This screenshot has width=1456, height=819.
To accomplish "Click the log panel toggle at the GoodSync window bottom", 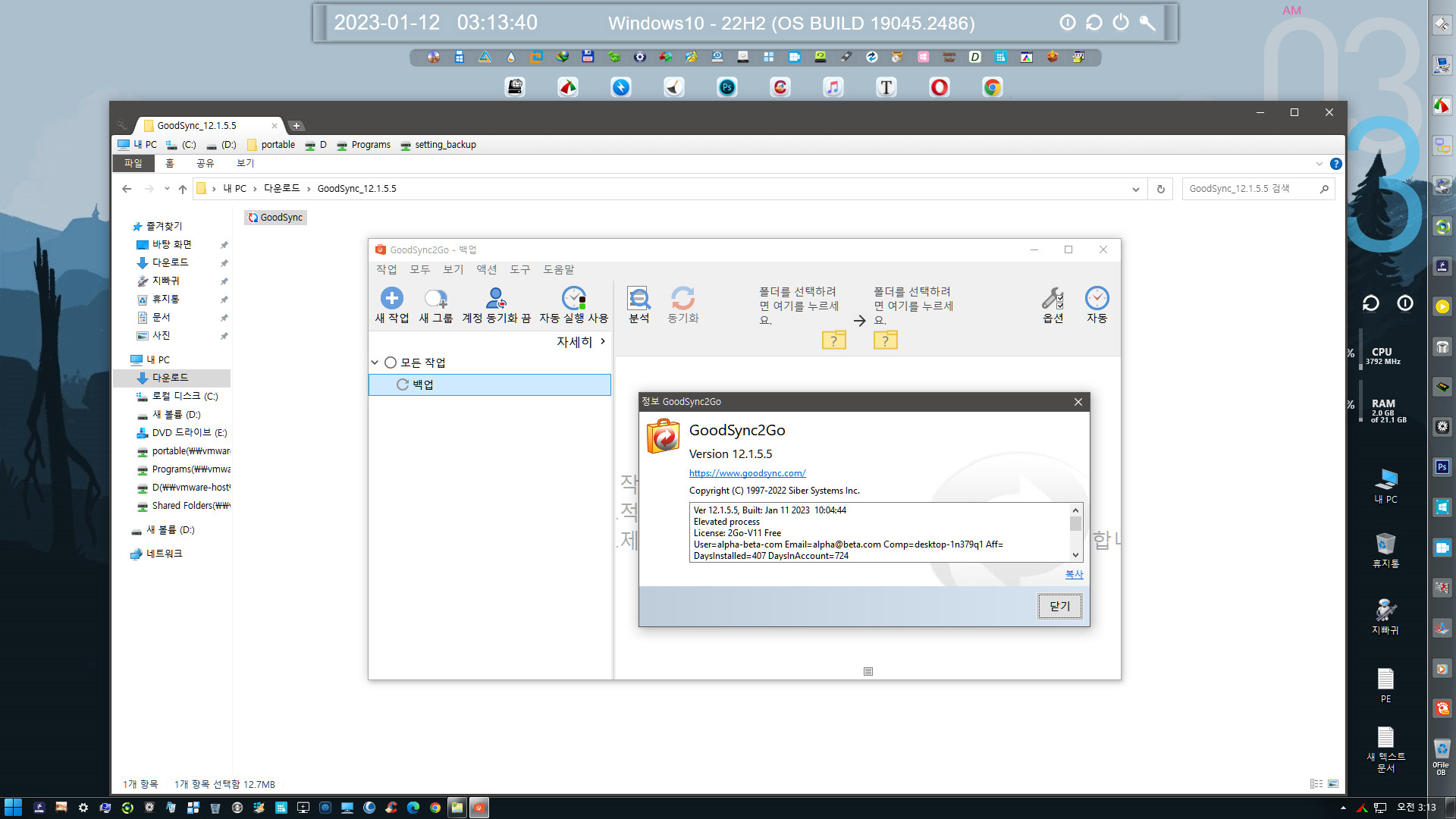I will [868, 671].
